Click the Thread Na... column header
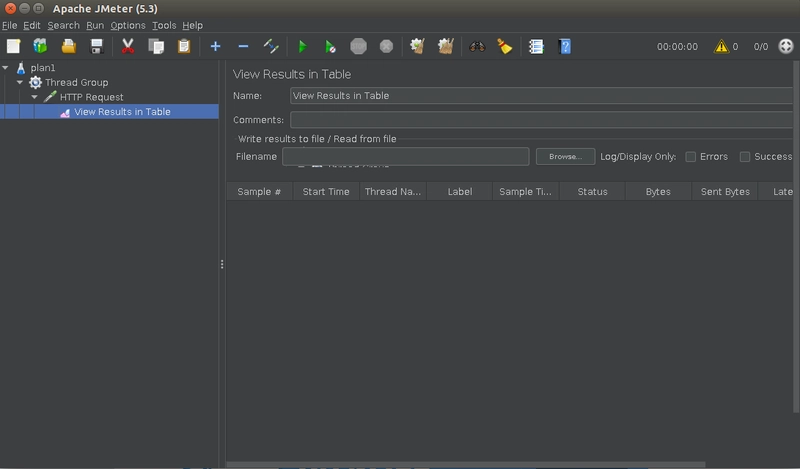The height and width of the screenshot is (469, 800). pyautogui.click(x=393, y=191)
